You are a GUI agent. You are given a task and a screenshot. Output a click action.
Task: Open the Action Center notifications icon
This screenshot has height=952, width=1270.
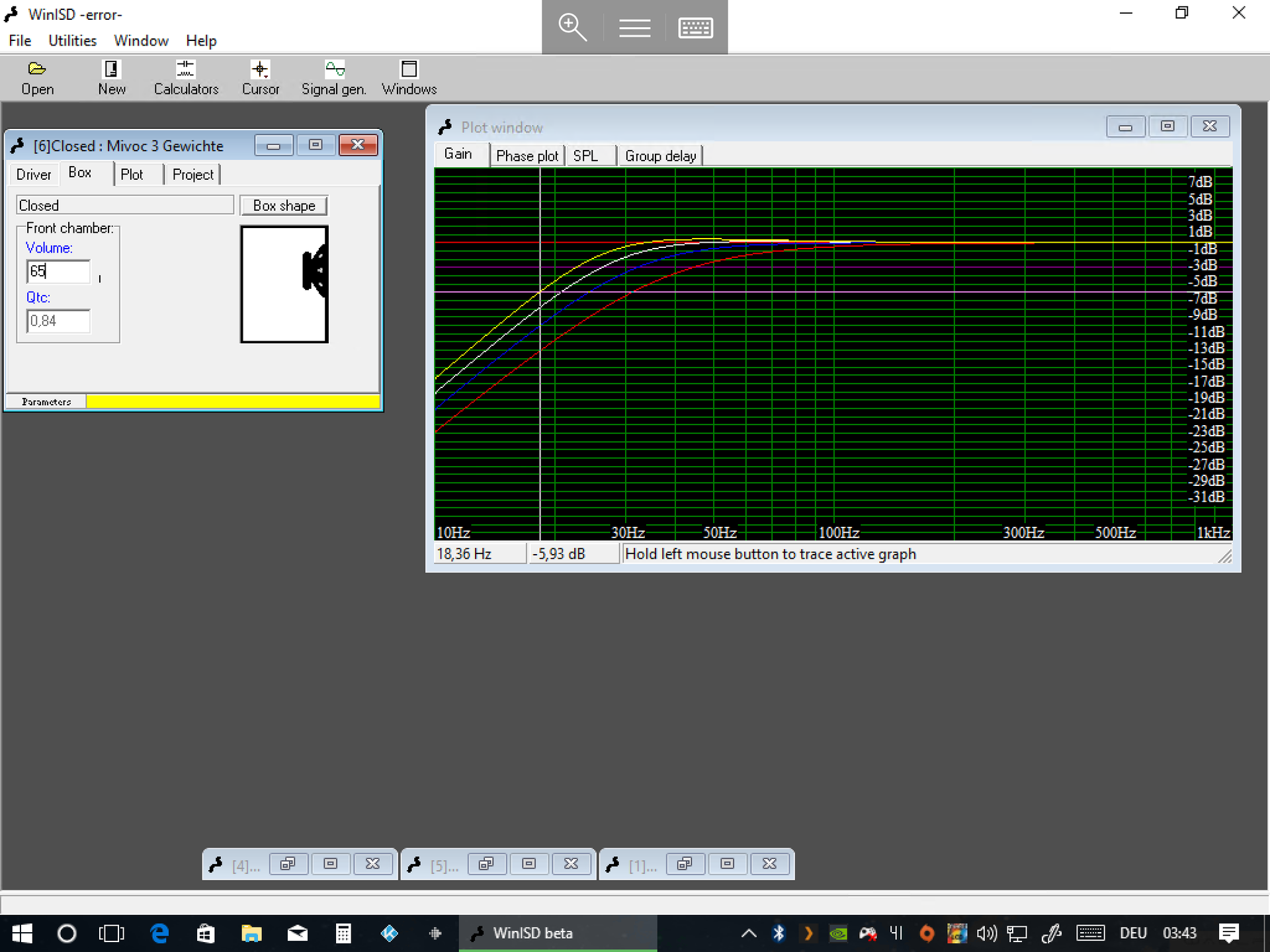point(1229,933)
